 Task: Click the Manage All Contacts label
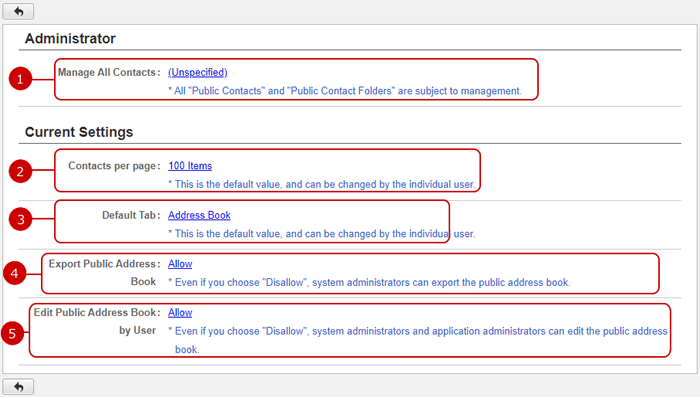point(109,72)
